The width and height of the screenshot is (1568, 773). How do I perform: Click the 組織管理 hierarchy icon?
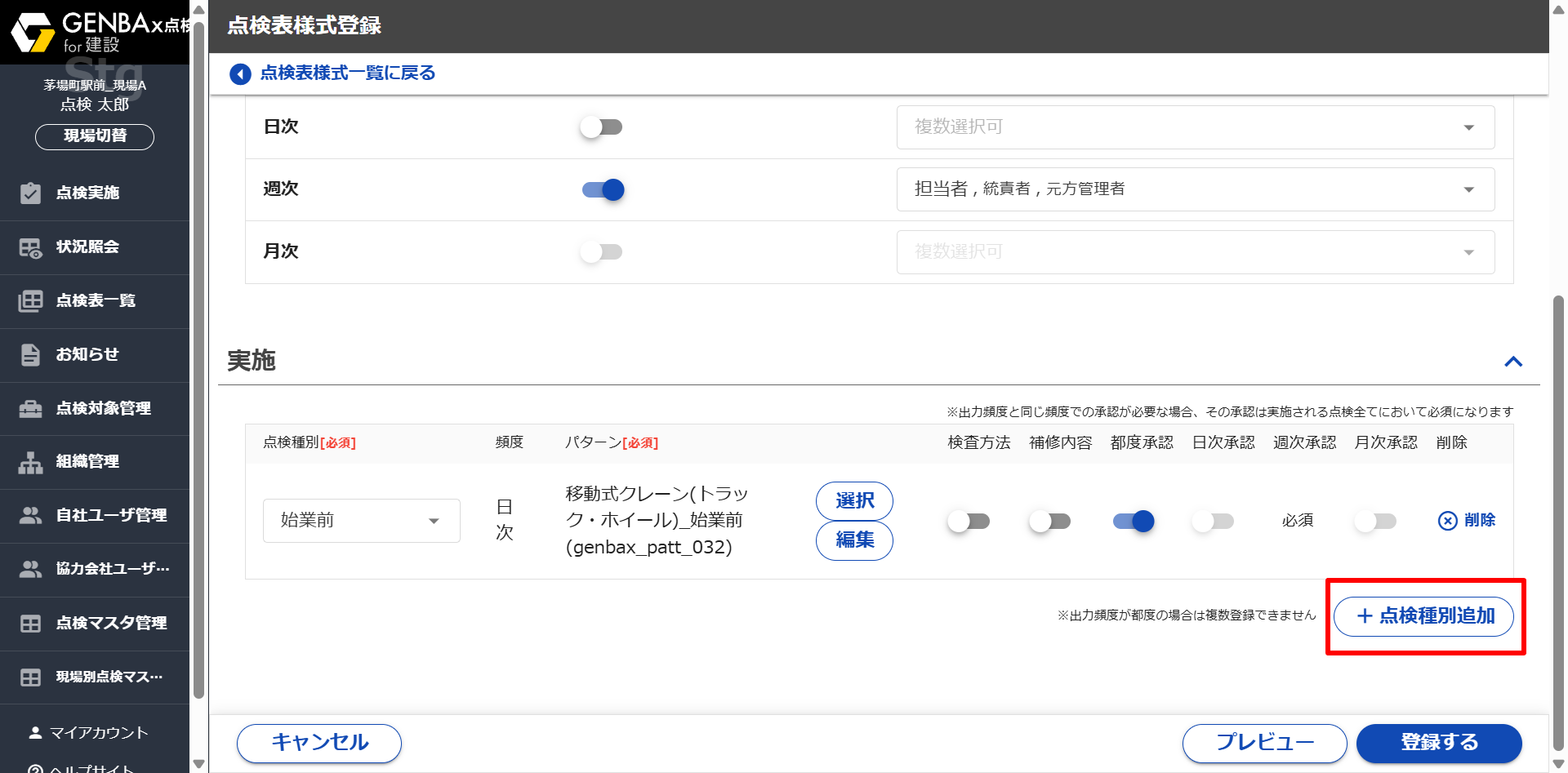coord(30,462)
